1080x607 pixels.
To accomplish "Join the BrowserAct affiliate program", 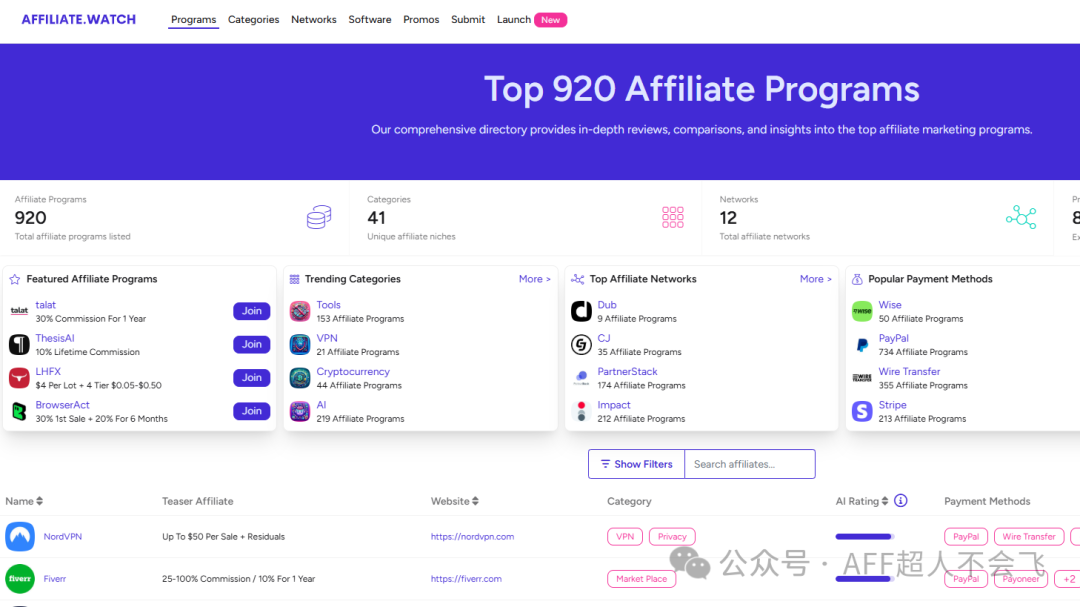I will coord(251,411).
